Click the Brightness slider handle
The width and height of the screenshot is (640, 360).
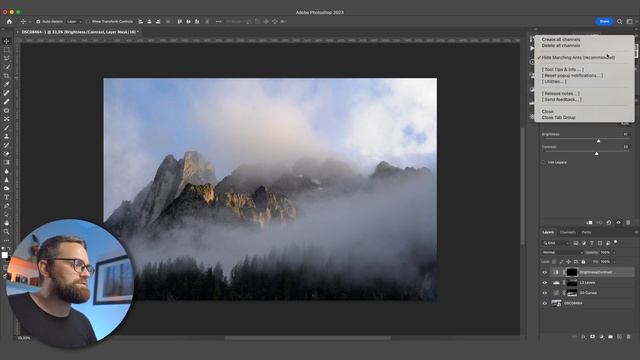598,141
